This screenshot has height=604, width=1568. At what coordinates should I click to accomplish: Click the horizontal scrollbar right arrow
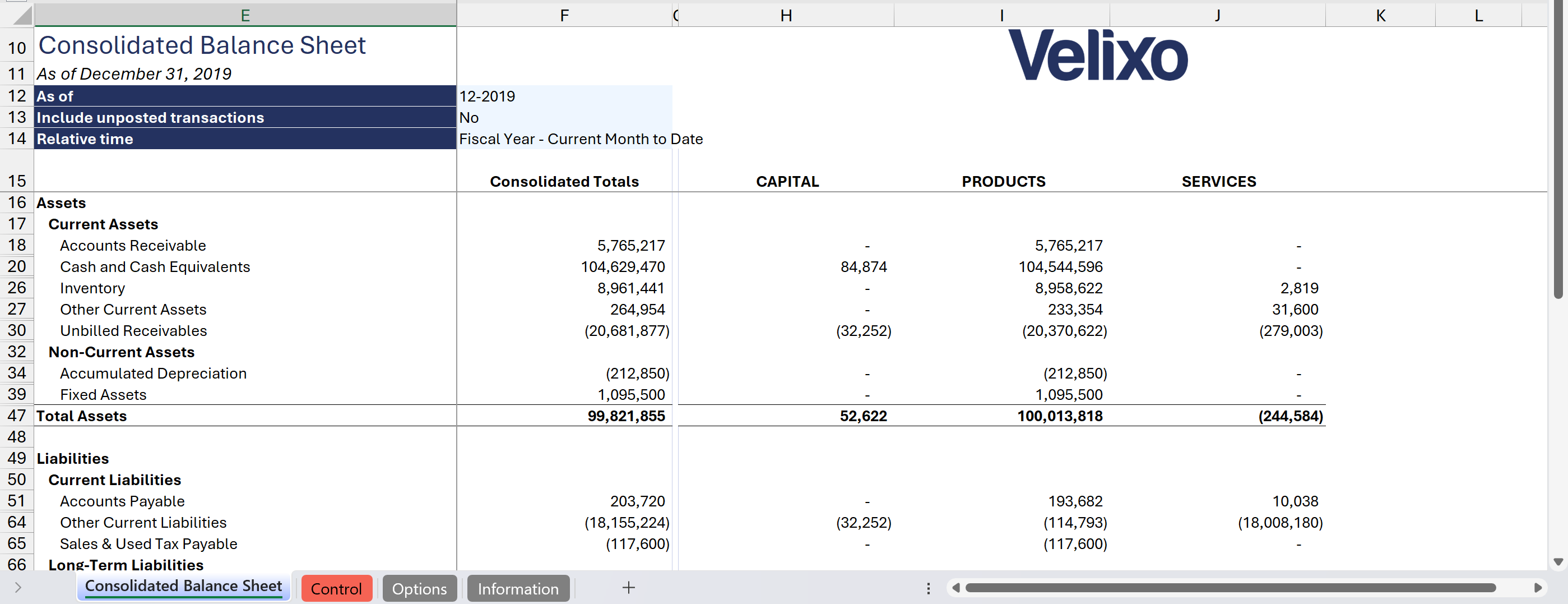click(1538, 588)
